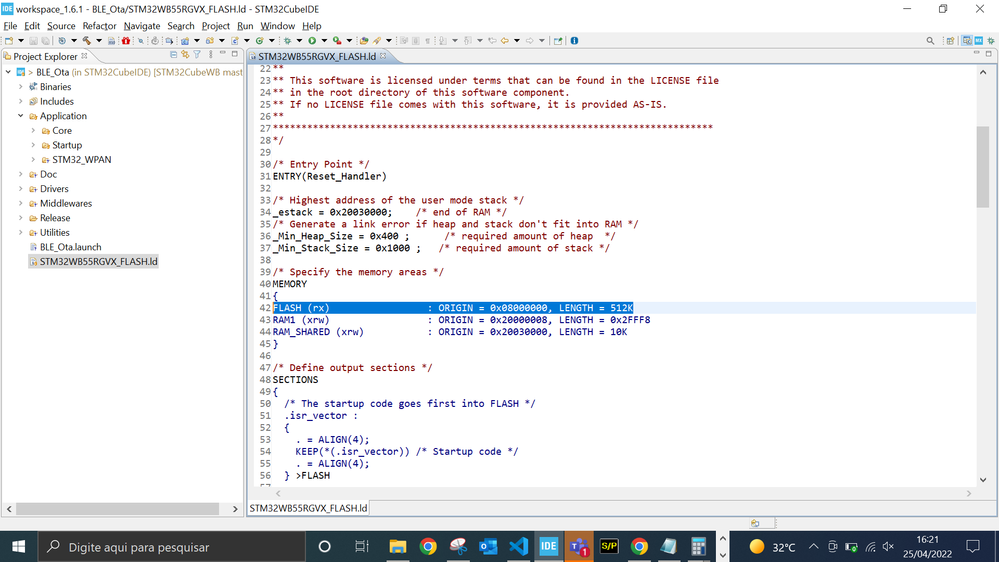The width and height of the screenshot is (999, 562).
Task: Select the STM32WB55RGVX_FLASH.ld editor tab
Action: click(x=317, y=56)
